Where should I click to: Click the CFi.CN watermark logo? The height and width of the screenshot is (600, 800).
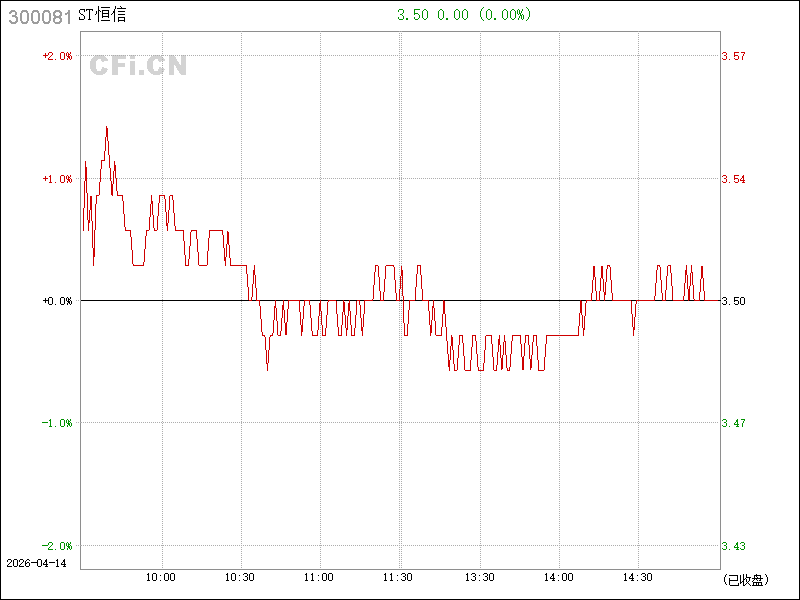[139, 66]
